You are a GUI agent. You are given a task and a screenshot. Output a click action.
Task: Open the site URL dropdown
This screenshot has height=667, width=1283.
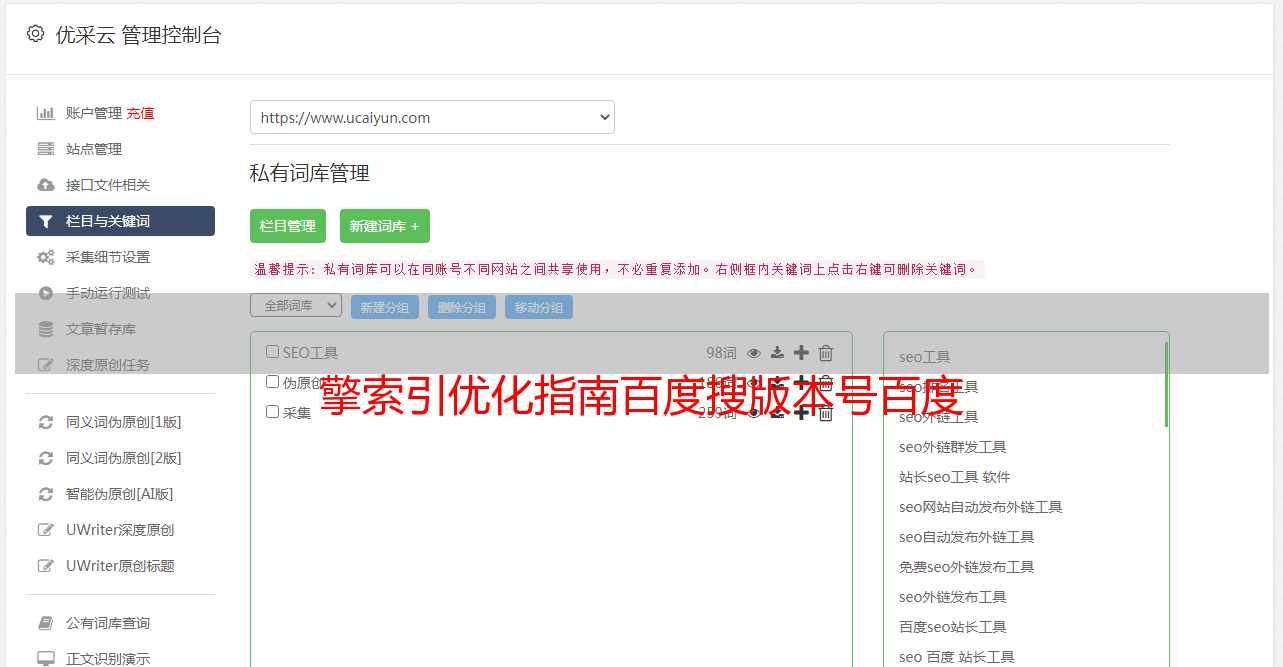(432, 117)
